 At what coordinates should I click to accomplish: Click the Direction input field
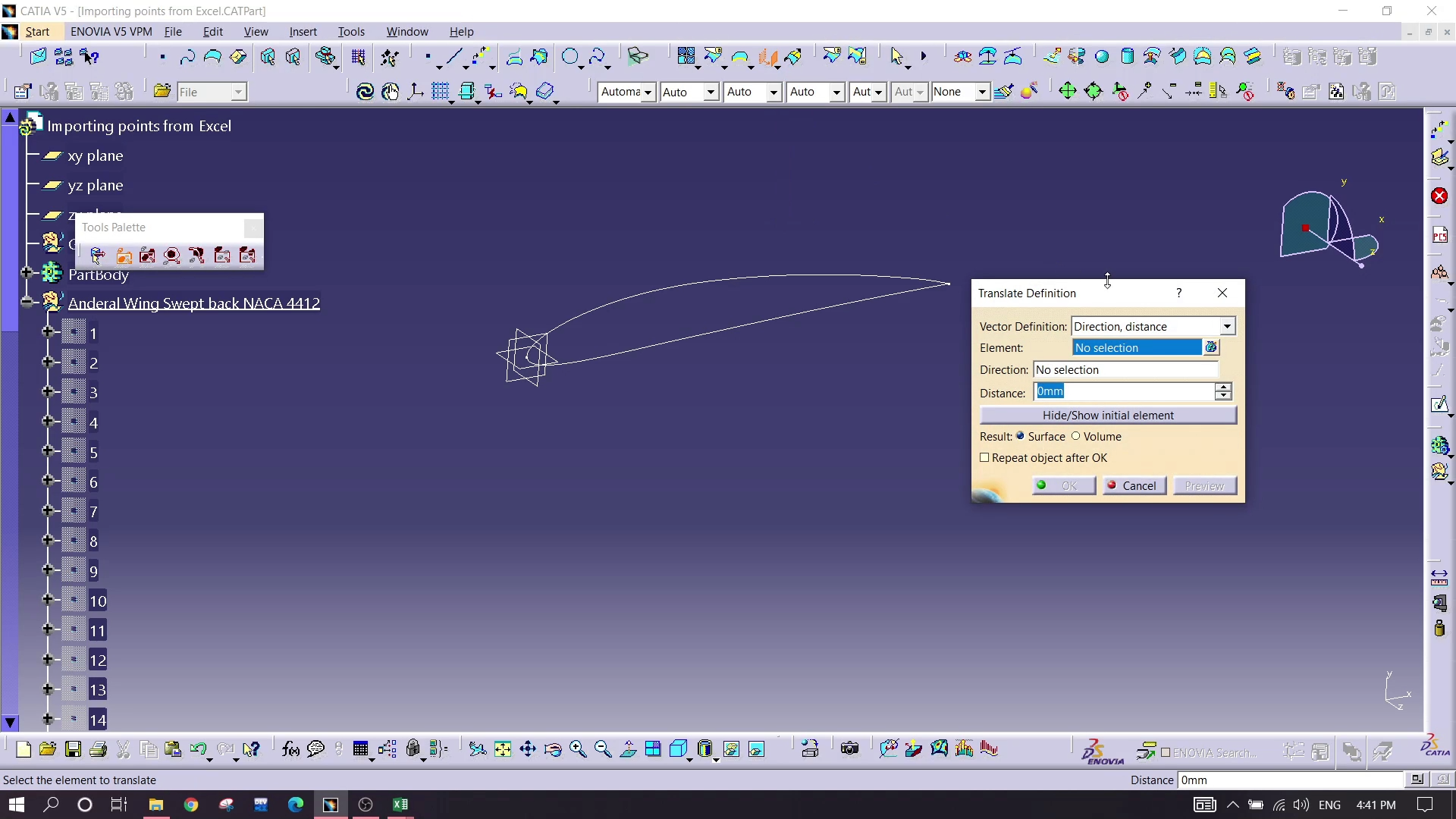[x=1125, y=369]
